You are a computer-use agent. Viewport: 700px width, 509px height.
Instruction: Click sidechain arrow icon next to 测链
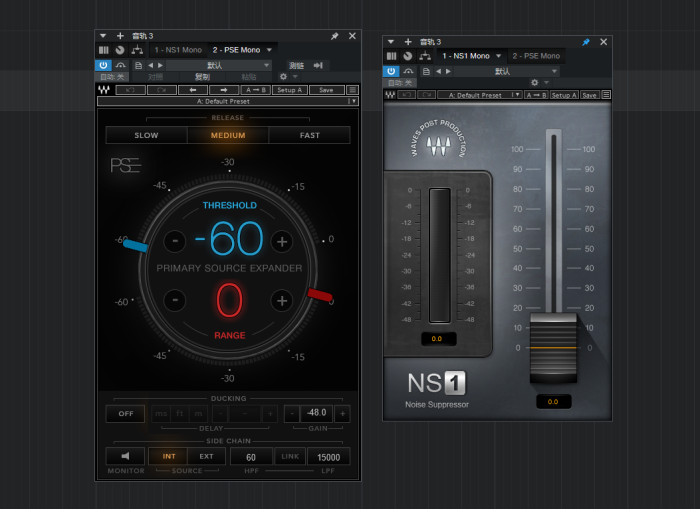pyautogui.click(x=318, y=66)
